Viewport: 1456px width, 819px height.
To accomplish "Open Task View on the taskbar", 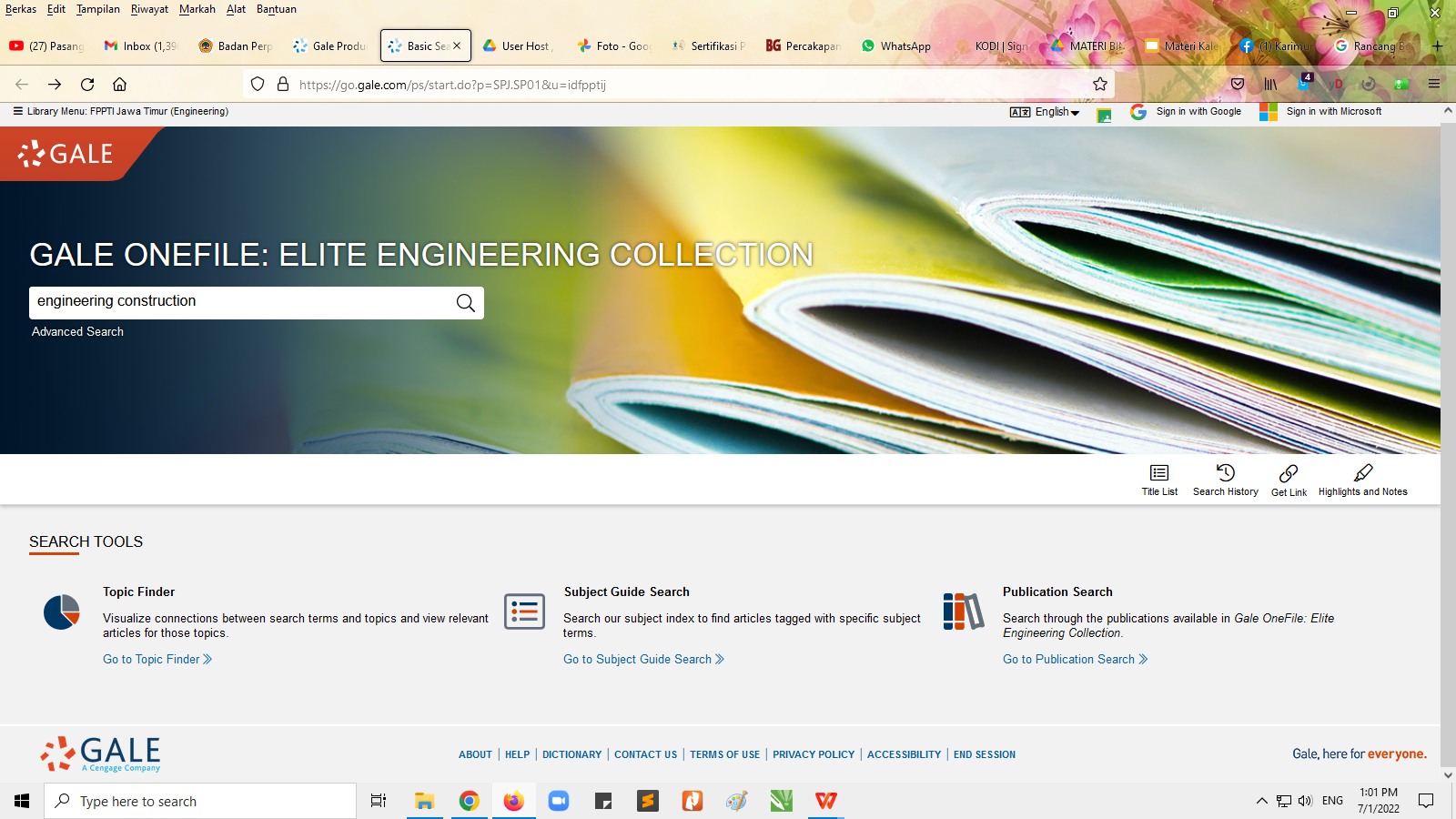I will (x=379, y=801).
